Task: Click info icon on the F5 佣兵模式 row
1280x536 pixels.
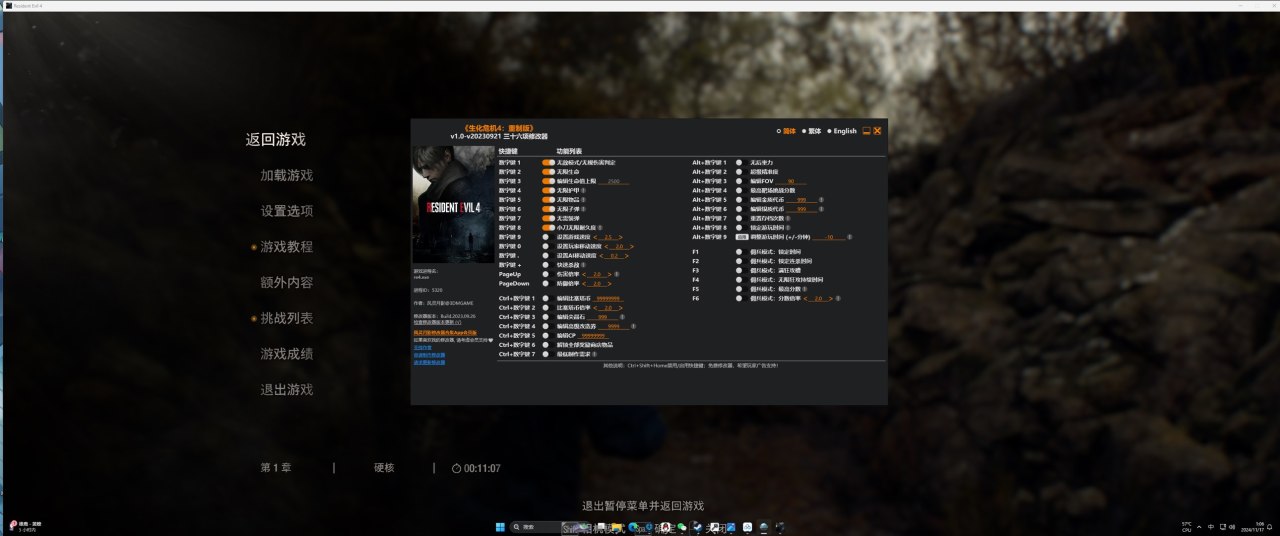Action: coord(805,289)
